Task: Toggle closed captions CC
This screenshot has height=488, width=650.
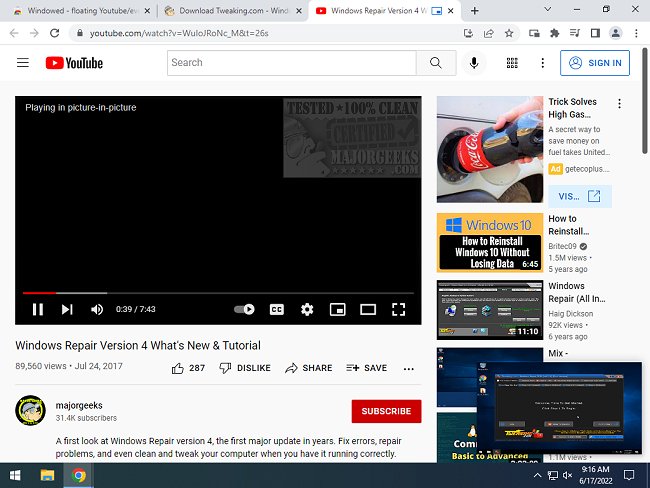Action: [276, 309]
